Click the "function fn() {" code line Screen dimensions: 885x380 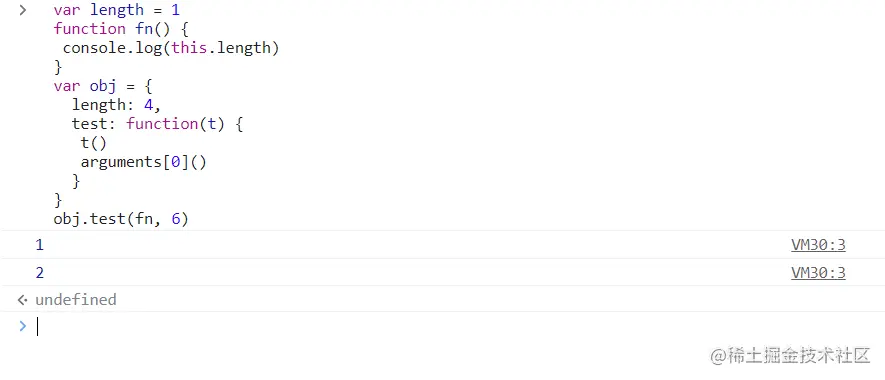[121, 29]
